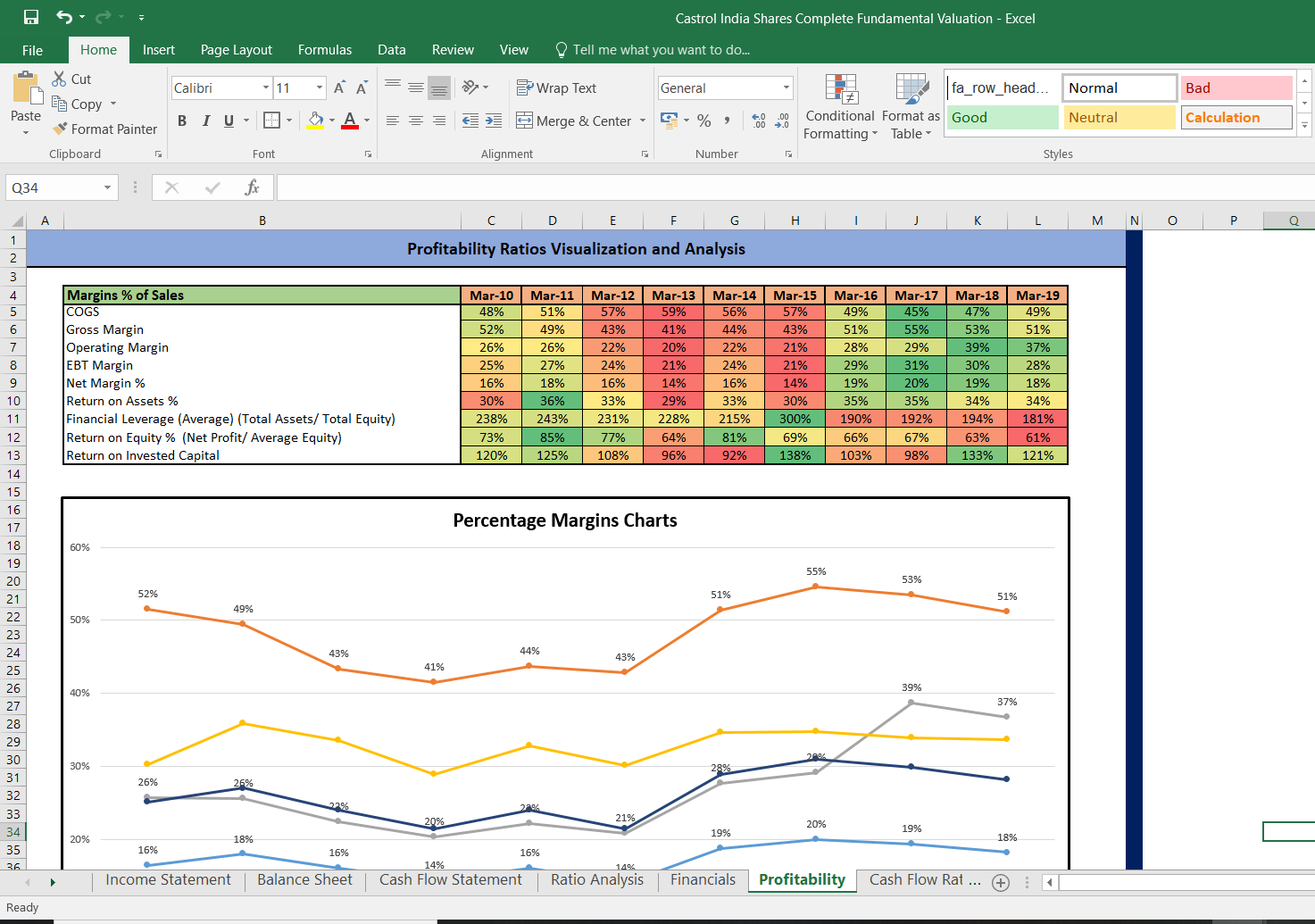Apply the Bad cell style

(x=1237, y=87)
